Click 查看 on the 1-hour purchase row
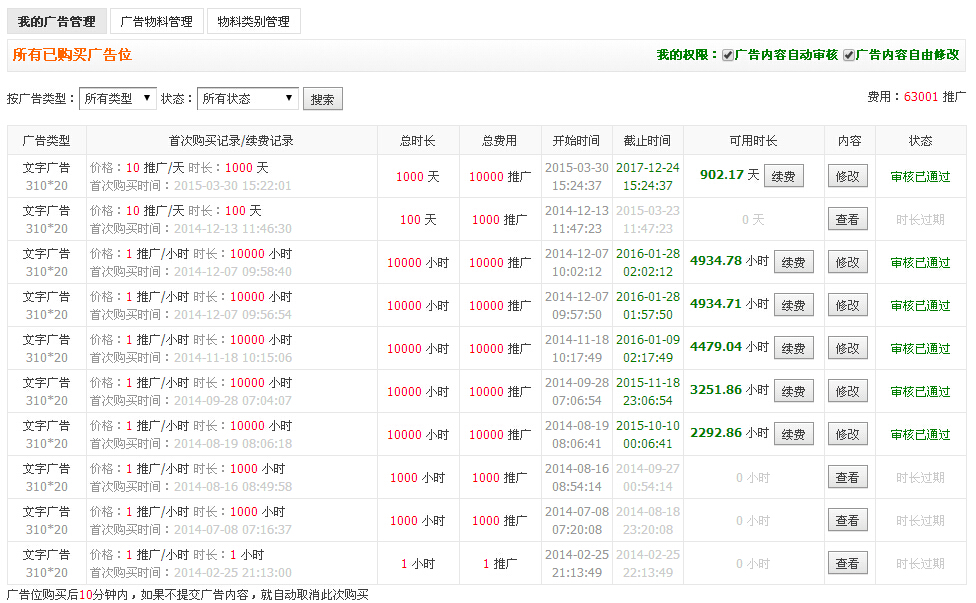976x603 pixels. 848,563
